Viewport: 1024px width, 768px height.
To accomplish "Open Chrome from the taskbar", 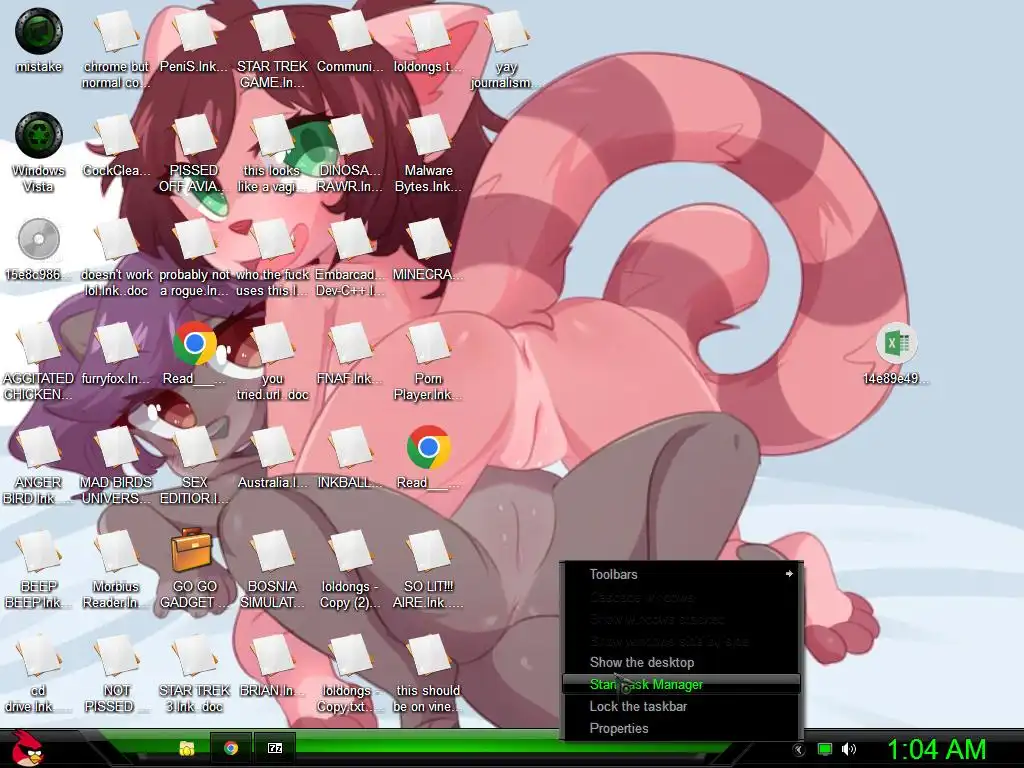I will [x=231, y=748].
